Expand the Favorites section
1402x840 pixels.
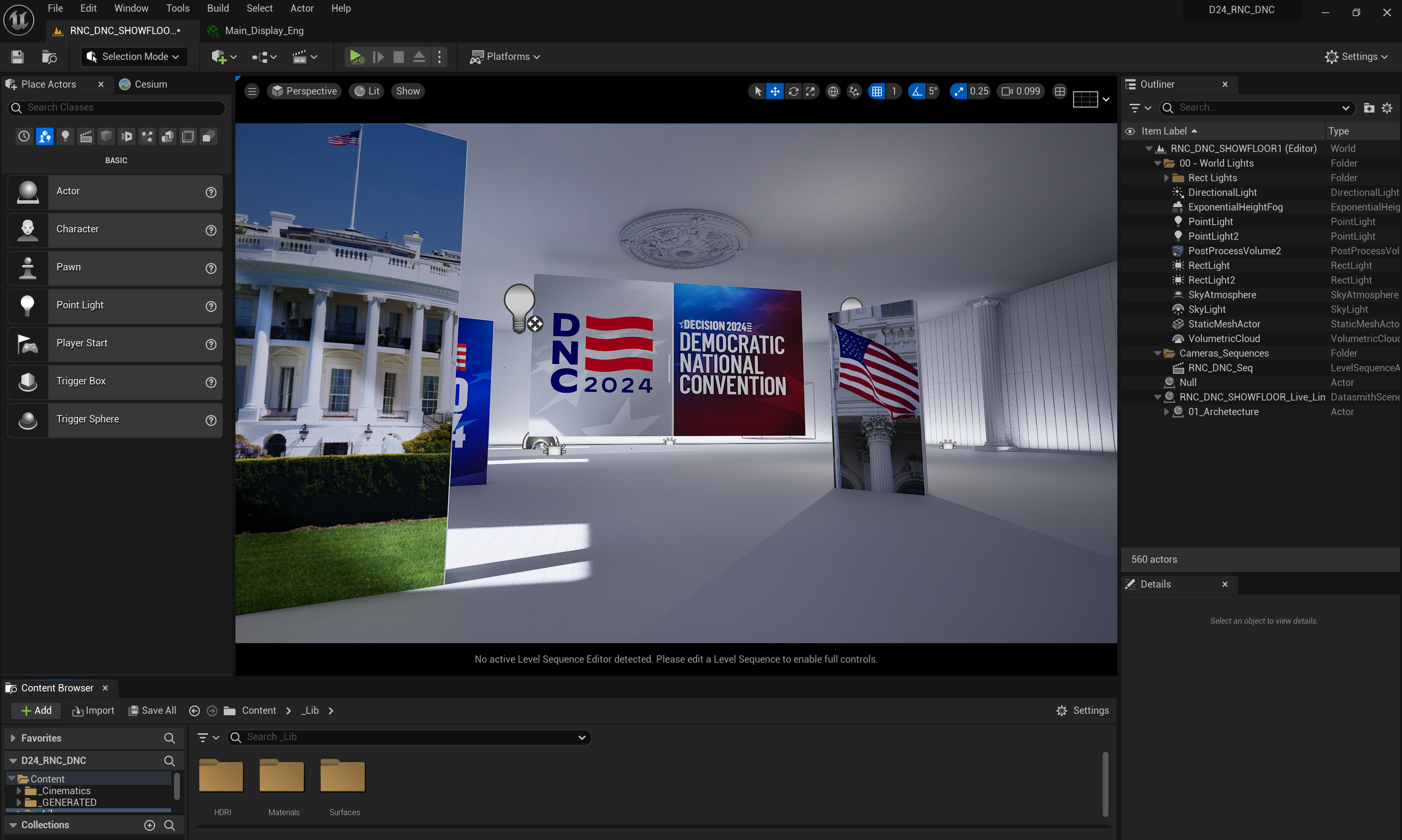[x=13, y=738]
